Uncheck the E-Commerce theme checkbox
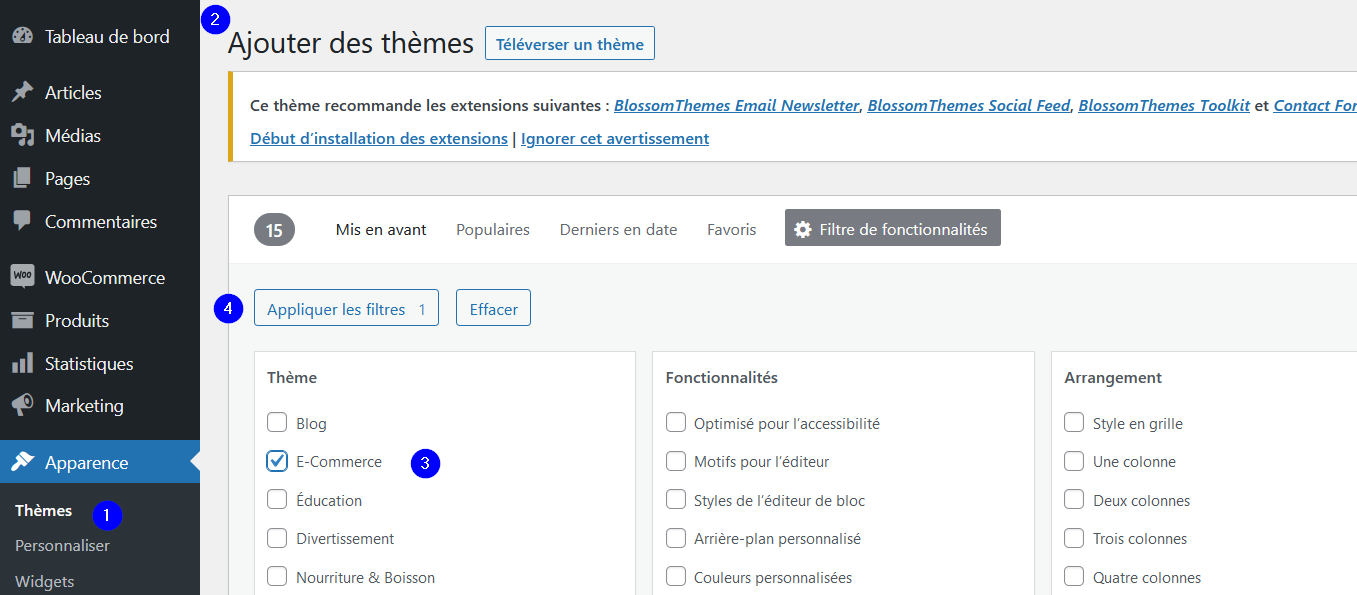 [x=277, y=461]
